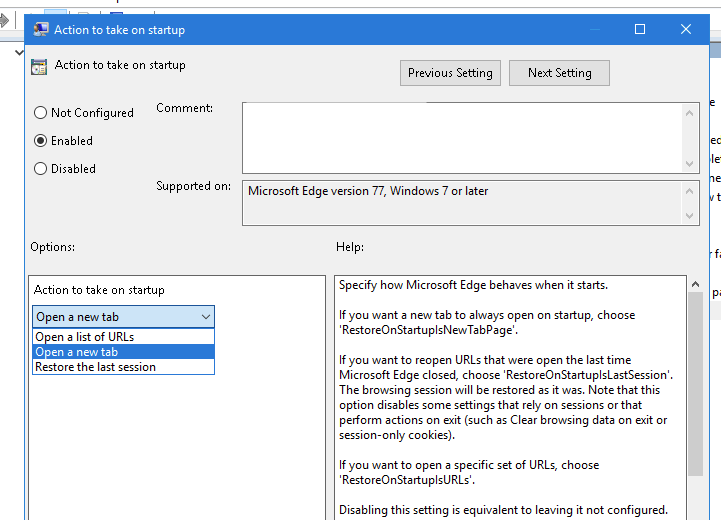This screenshot has width=721, height=520.
Task: Go to Previous Setting
Action: point(450,73)
